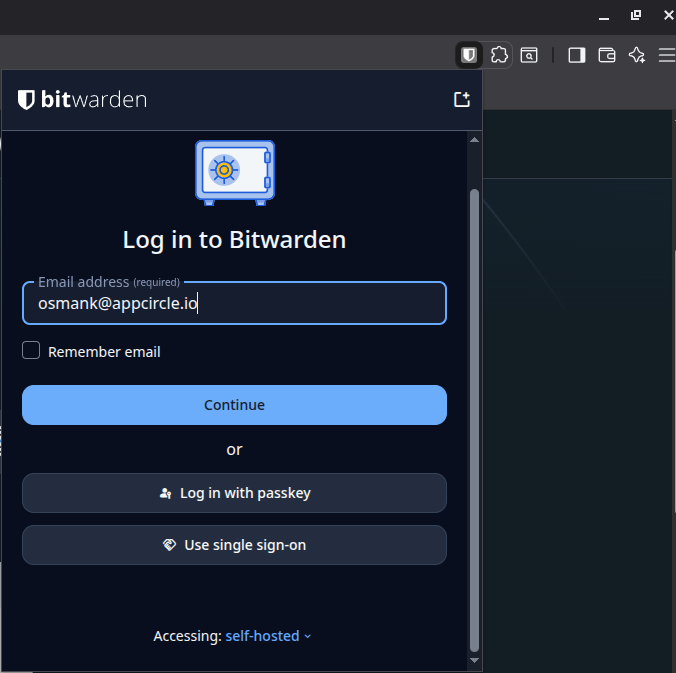The width and height of the screenshot is (676, 673).
Task: Click the vault safe illustration
Action: 235,172
